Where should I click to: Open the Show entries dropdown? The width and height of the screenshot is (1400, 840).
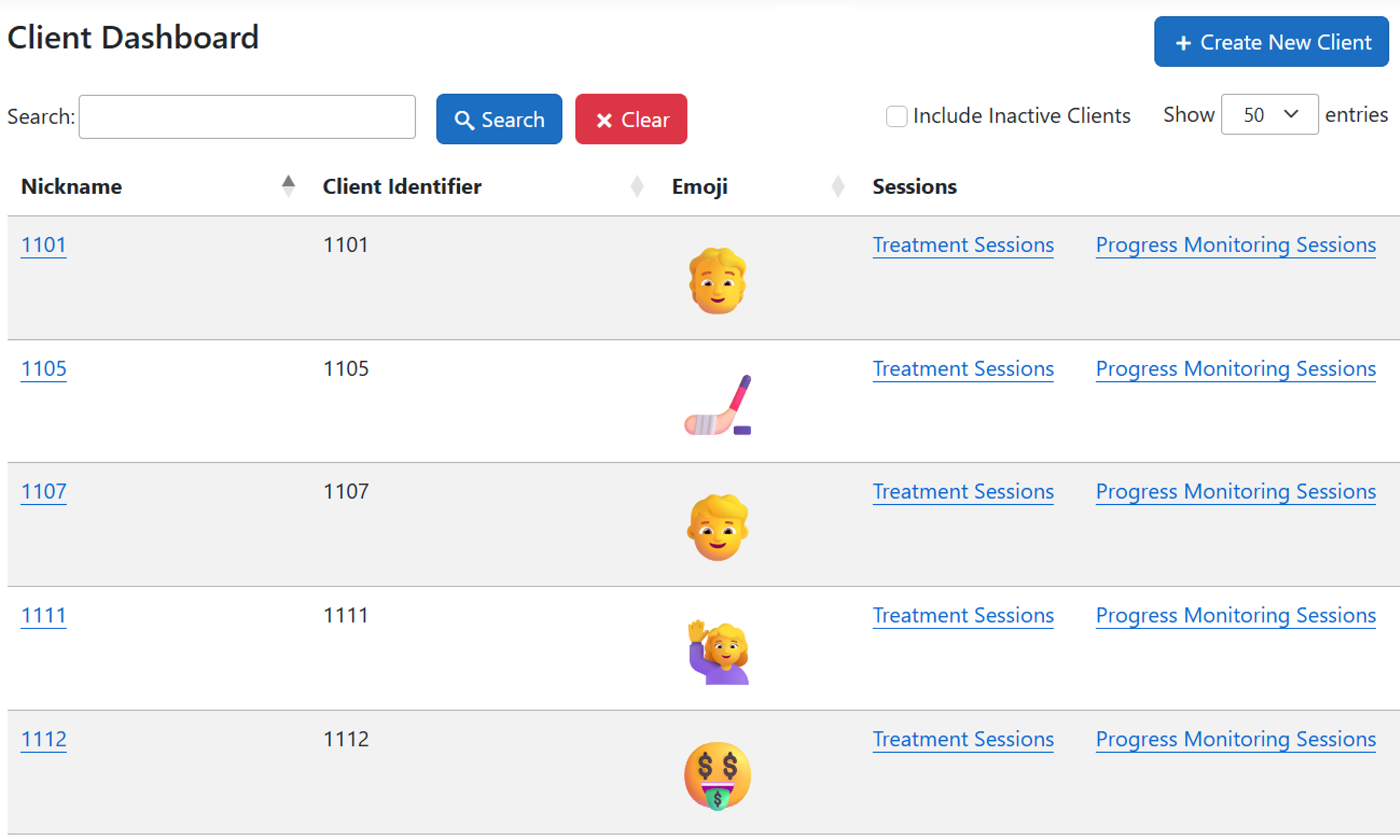point(1270,114)
